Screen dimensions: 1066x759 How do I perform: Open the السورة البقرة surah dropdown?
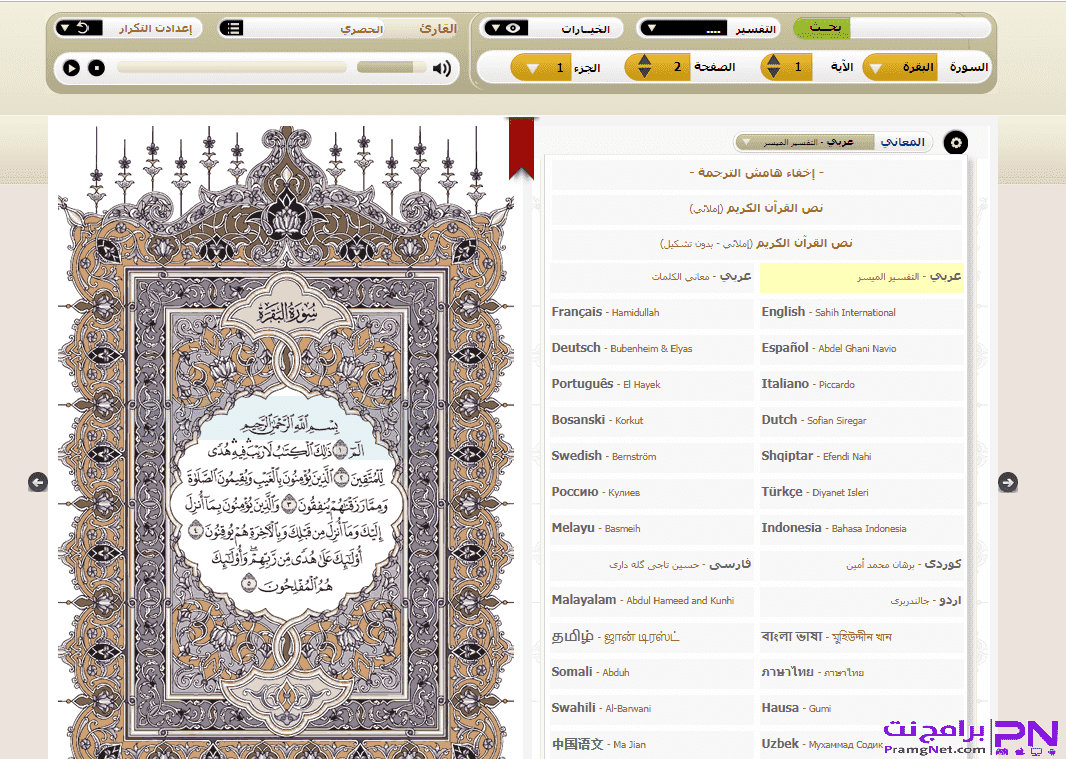900,67
